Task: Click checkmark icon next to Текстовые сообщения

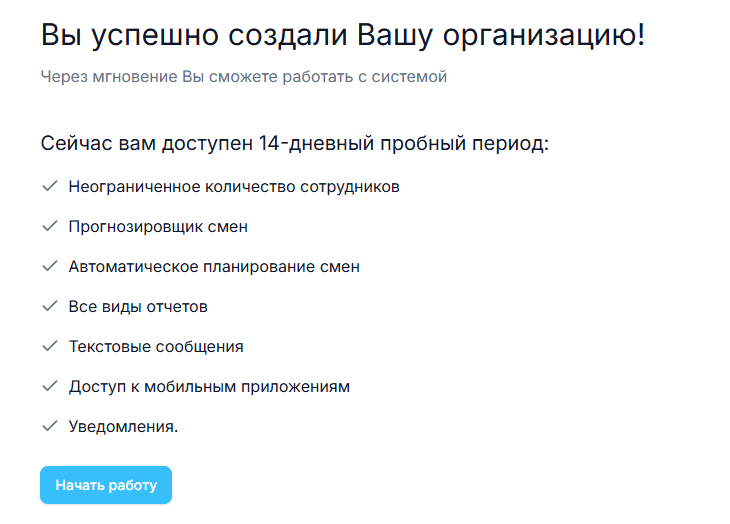Action: [x=49, y=346]
